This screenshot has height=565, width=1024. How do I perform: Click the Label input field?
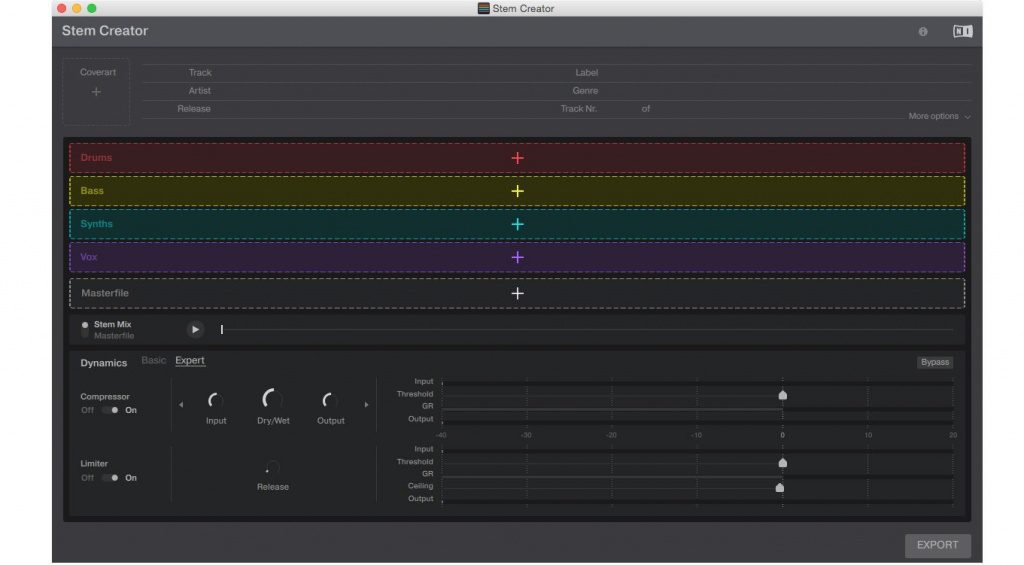pos(784,73)
